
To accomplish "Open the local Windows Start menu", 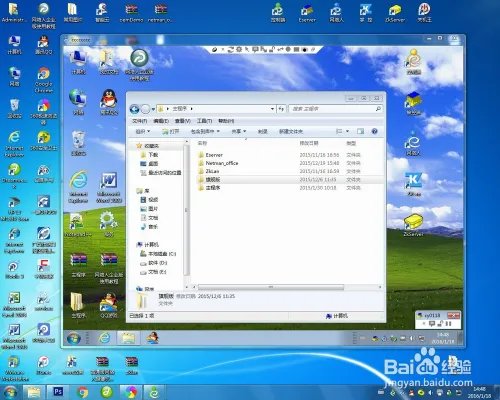I will [x=10, y=392].
